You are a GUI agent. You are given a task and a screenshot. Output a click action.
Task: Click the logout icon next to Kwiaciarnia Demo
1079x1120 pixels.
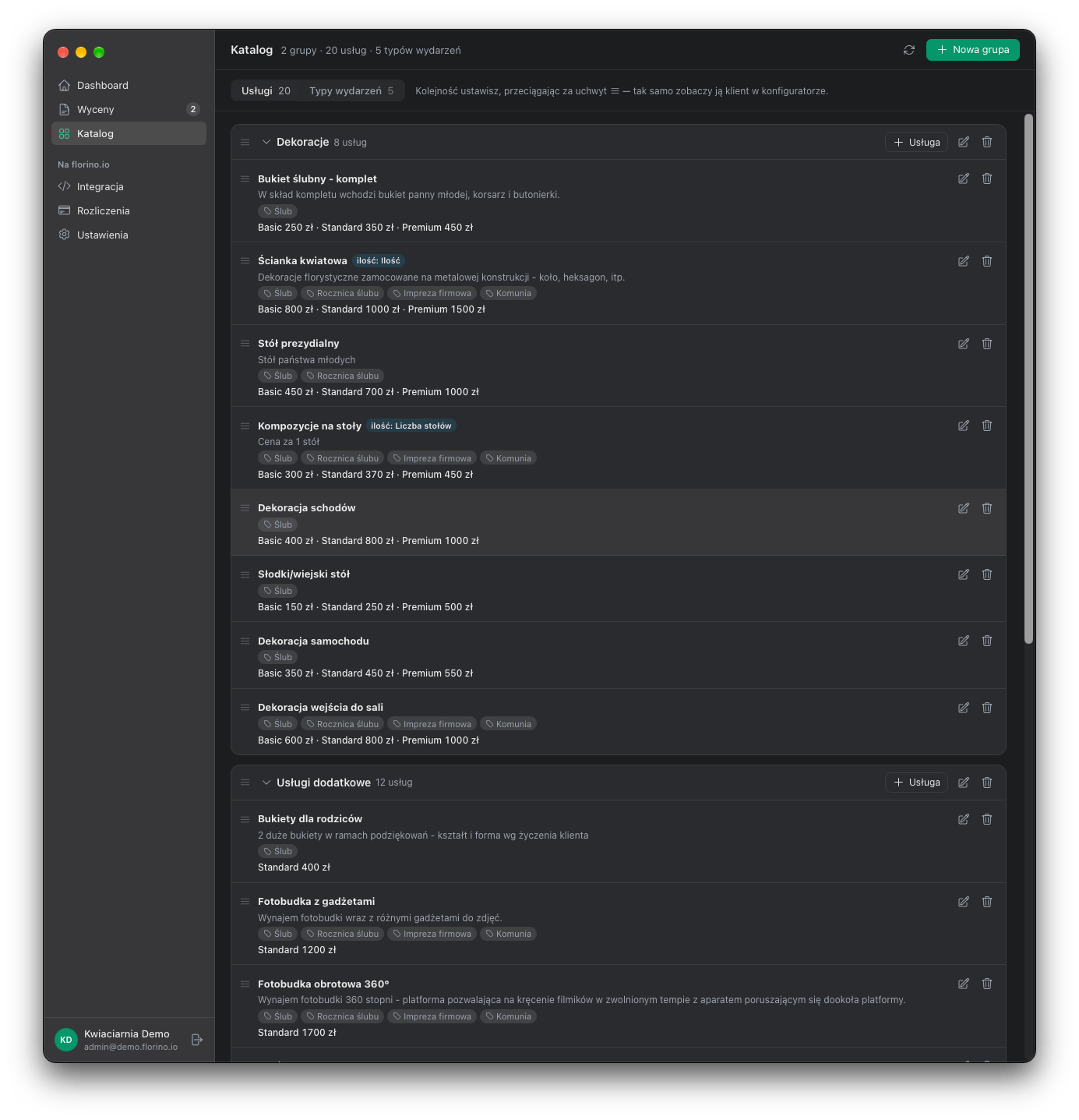197,1040
